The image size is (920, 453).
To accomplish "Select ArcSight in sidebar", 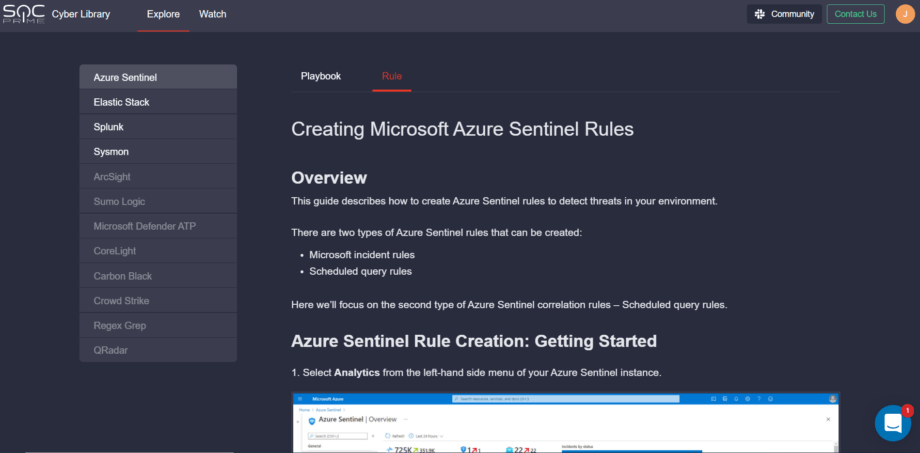I will point(158,177).
